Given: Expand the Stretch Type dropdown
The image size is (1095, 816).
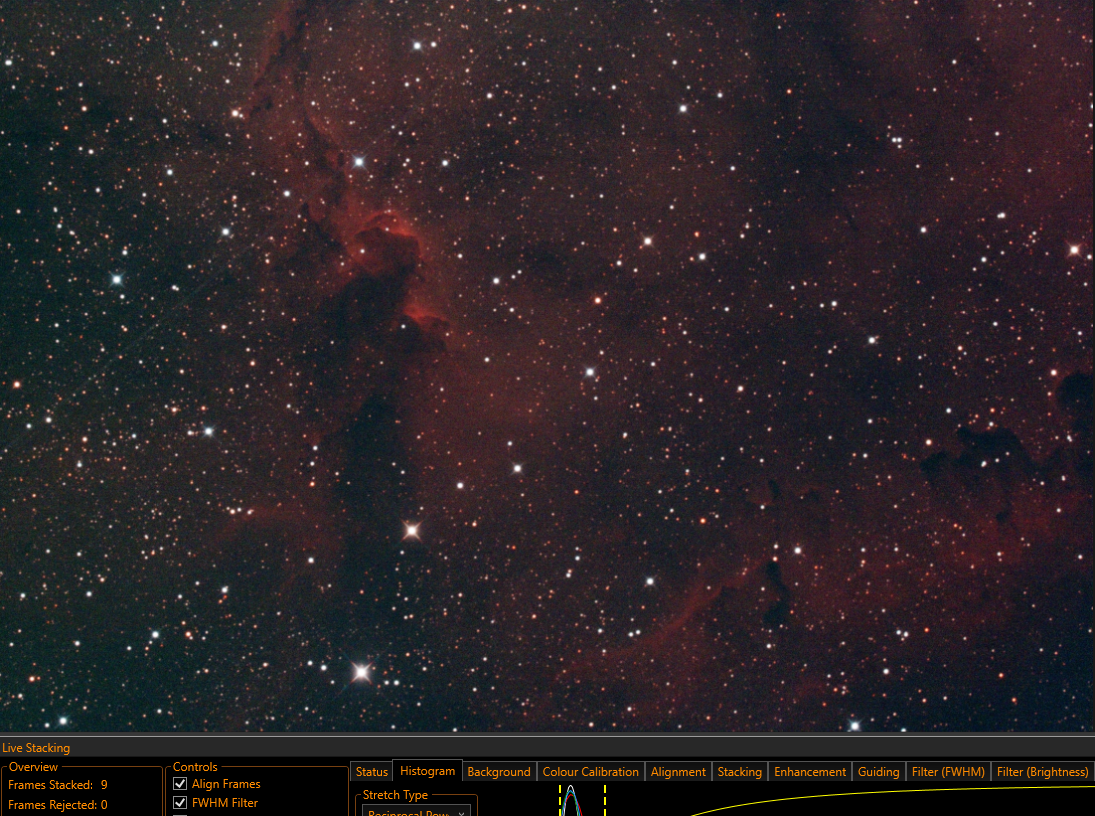Looking at the screenshot, I should 416,811.
